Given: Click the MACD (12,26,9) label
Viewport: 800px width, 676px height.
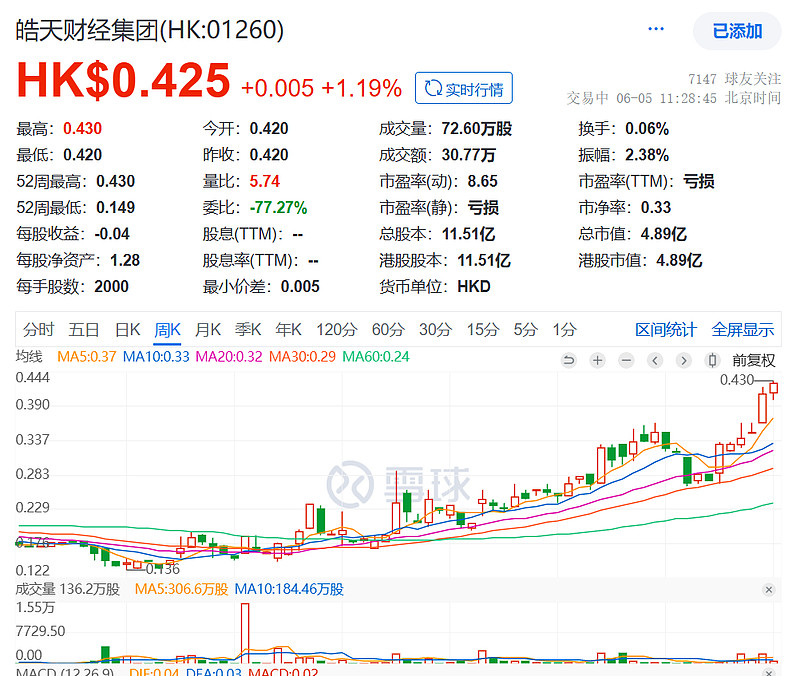Looking at the screenshot, I should pyautogui.click(x=65, y=671).
